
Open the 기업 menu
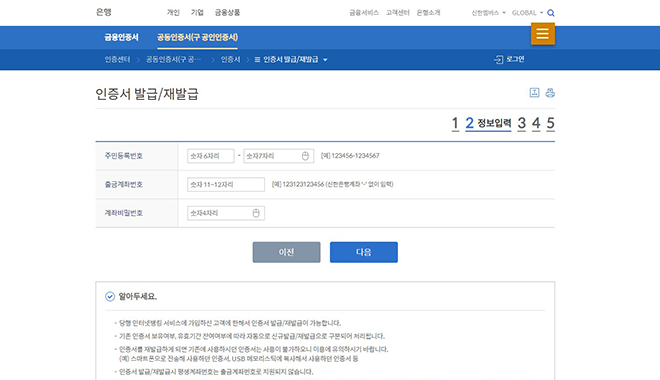[197, 13]
